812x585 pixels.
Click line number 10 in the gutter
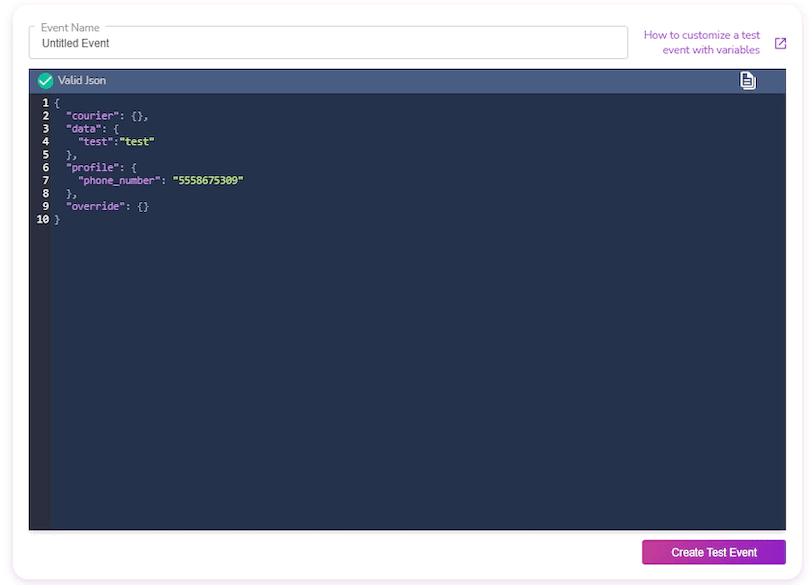pyautogui.click(x=43, y=220)
